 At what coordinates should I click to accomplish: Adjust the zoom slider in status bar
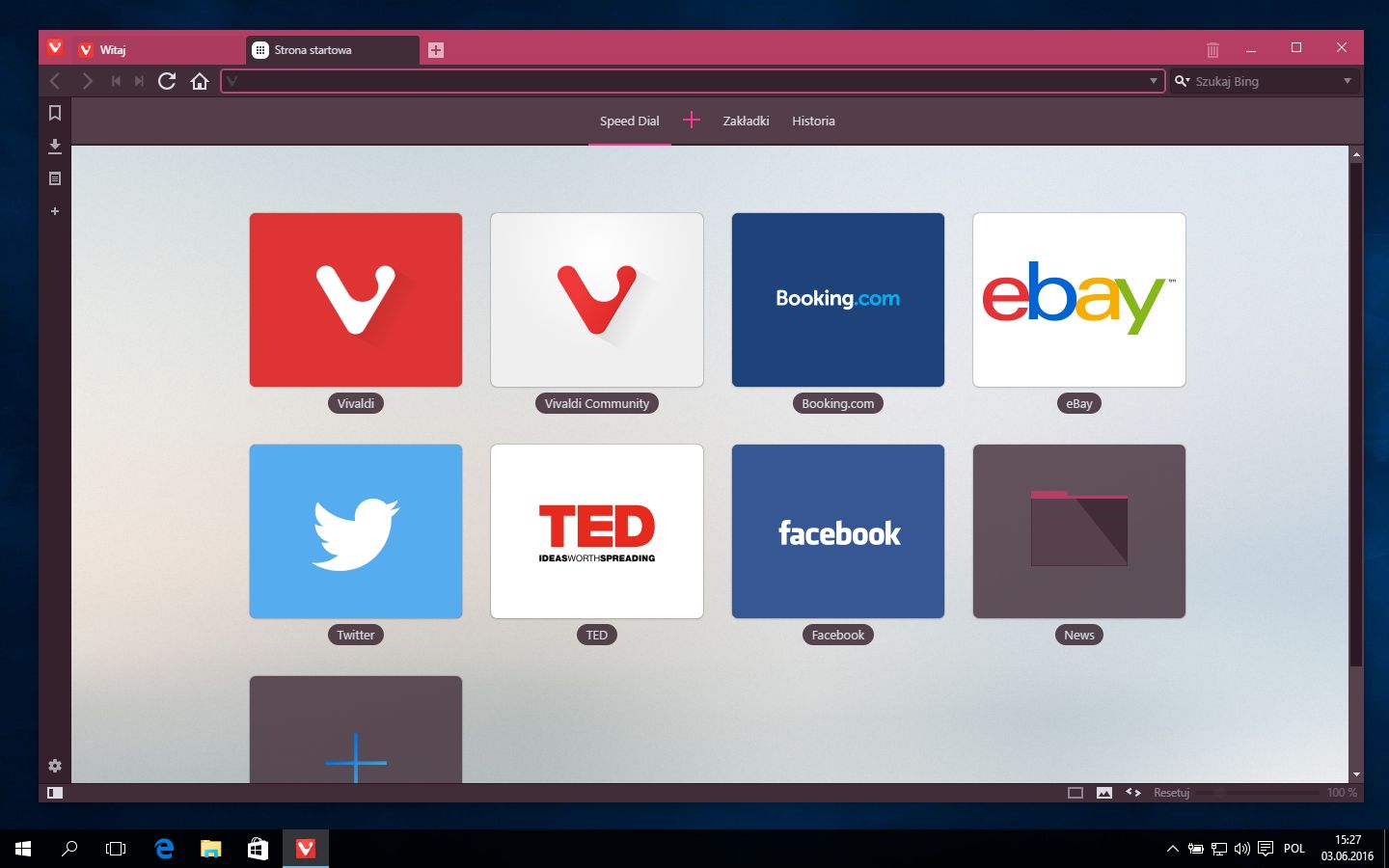point(1257,793)
